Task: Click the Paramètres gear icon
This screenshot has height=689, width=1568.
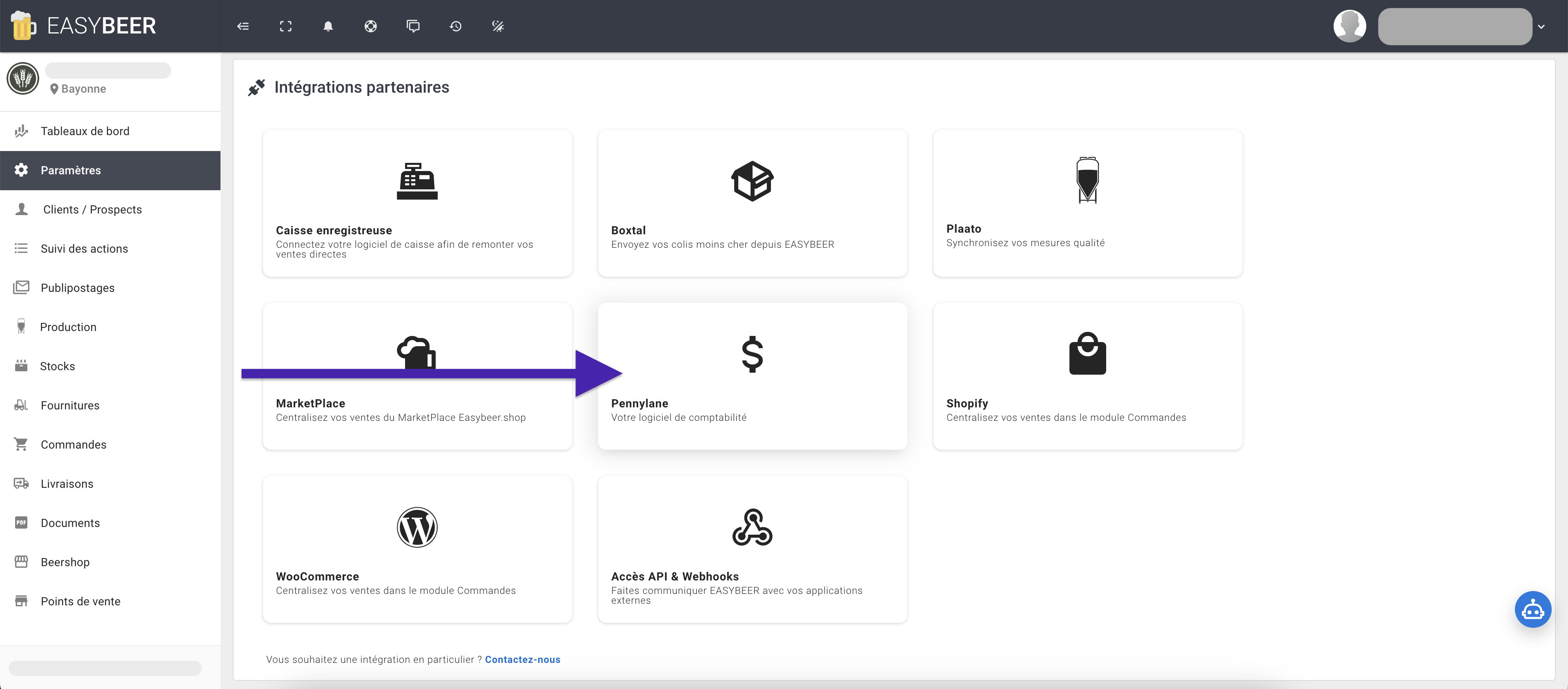Action: pyautogui.click(x=21, y=170)
